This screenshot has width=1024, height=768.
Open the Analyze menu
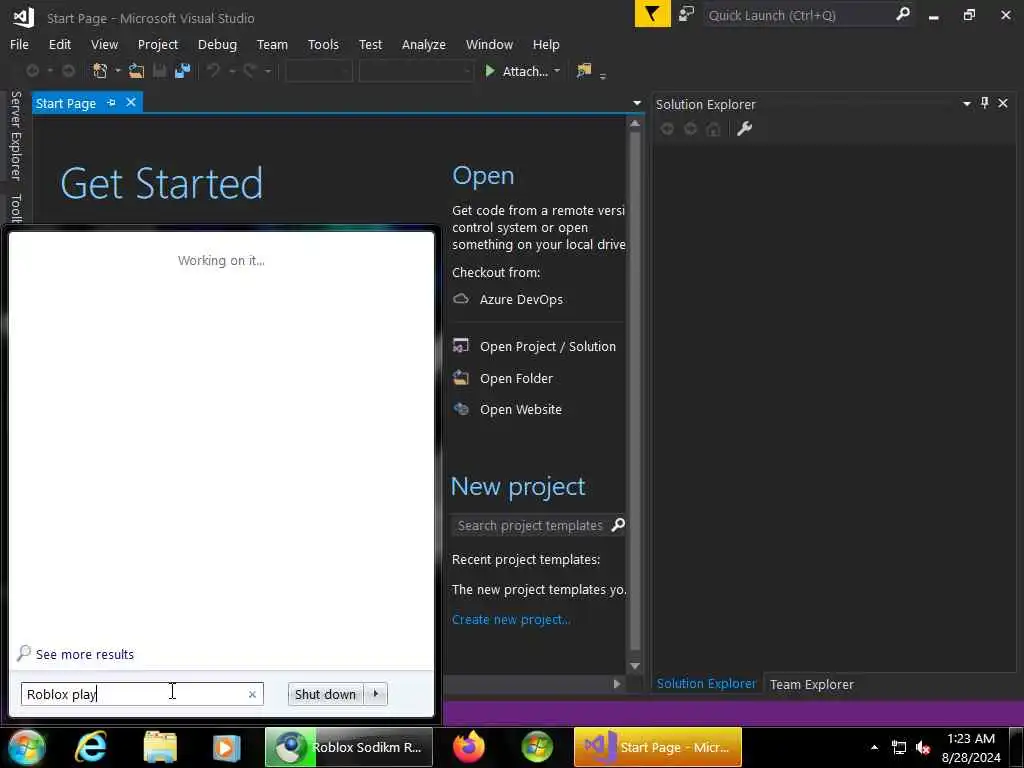[x=424, y=44]
